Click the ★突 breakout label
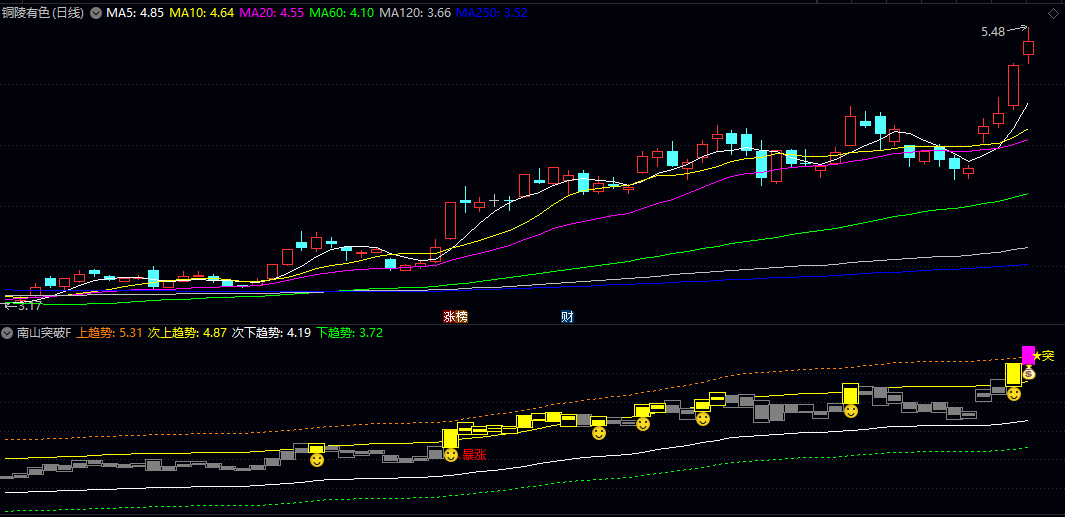 (x=1043, y=355)
